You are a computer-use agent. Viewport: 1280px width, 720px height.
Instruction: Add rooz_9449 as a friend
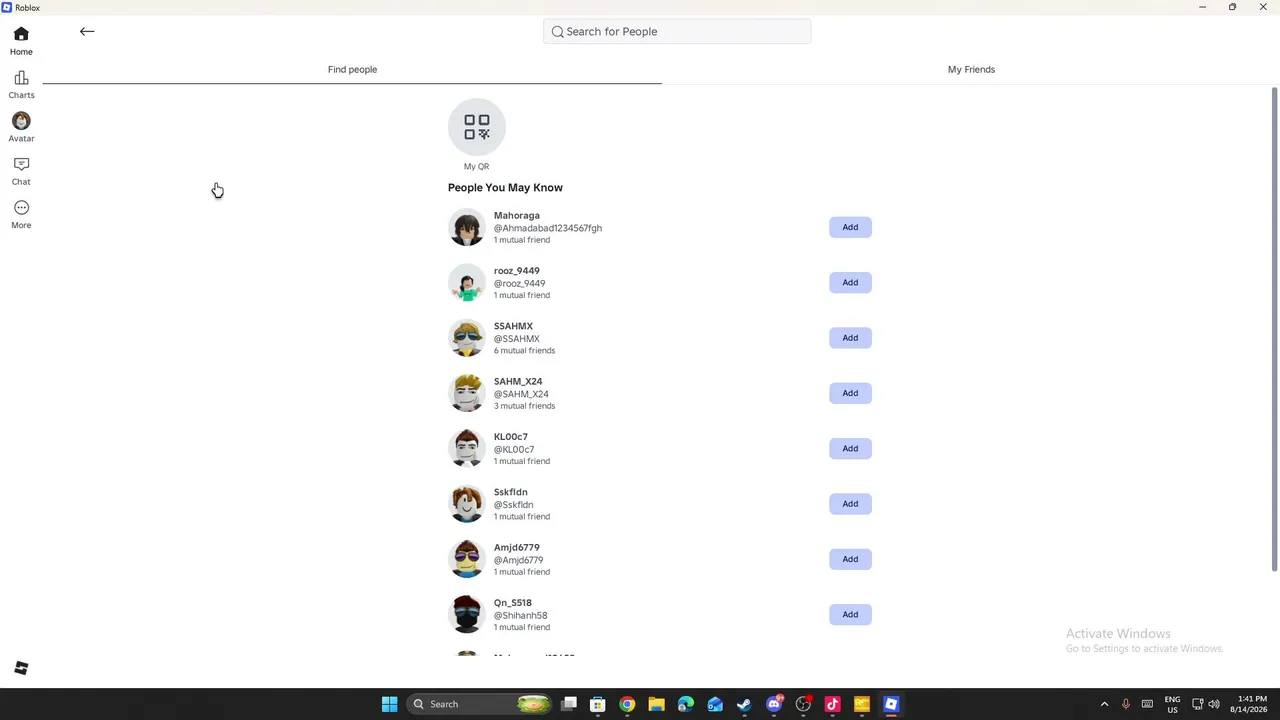pos(850,282)
